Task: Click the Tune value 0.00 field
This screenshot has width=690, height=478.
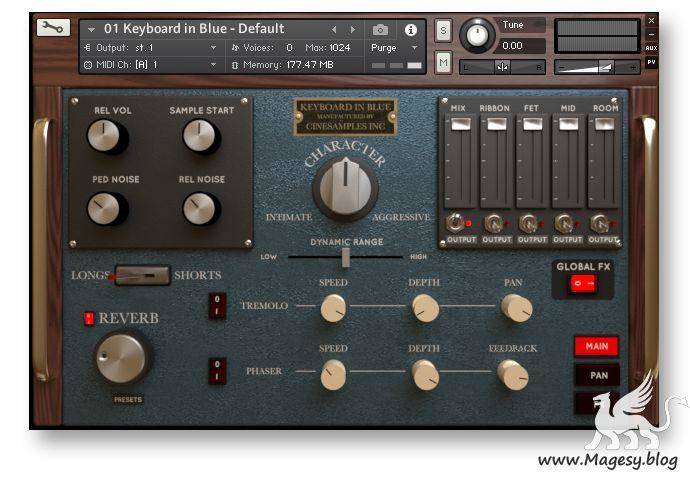Action: (x=520, y=46)
